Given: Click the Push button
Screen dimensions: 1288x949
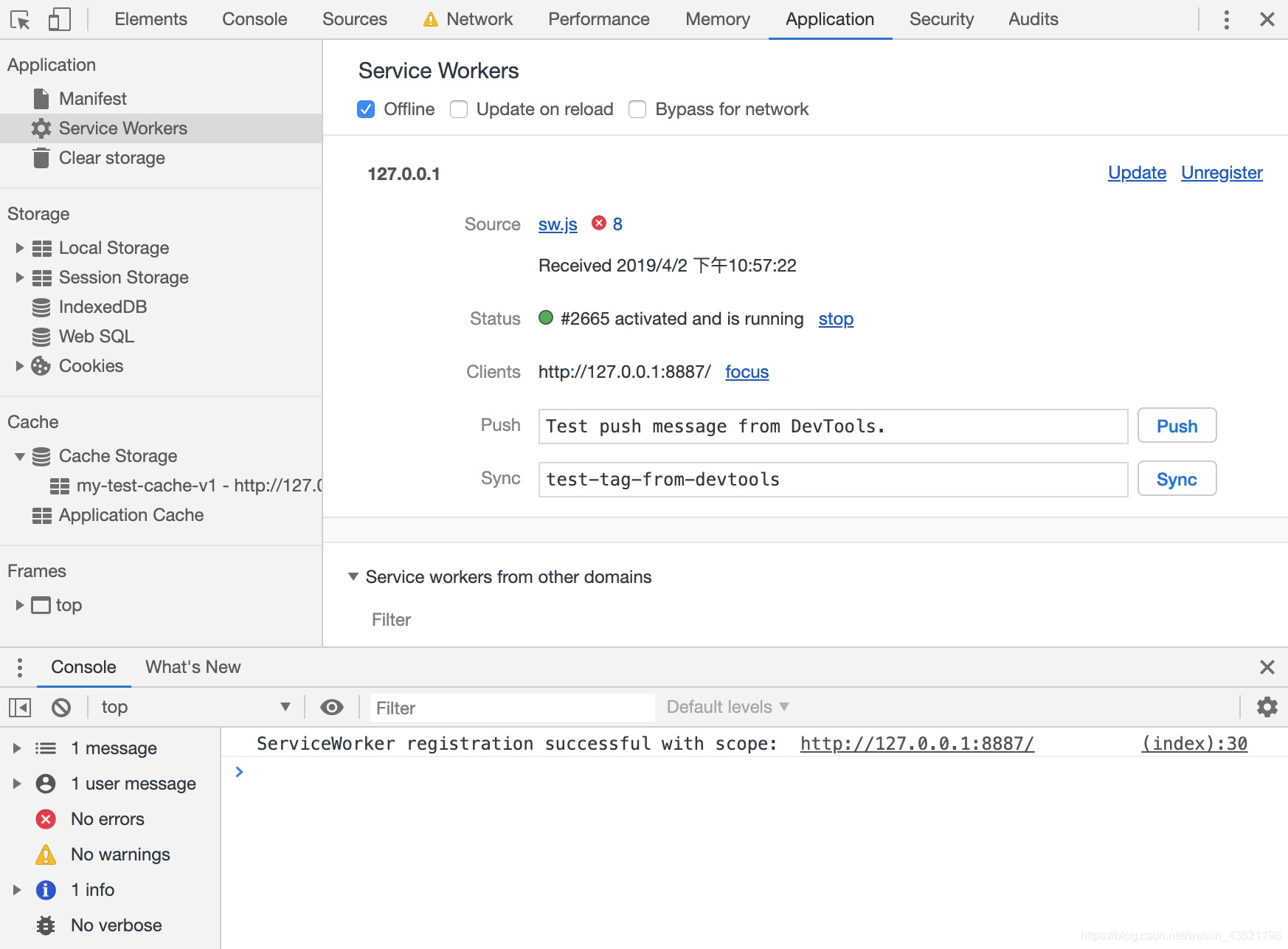Looking at the screenshot, I should click(x=1177, y=426).
